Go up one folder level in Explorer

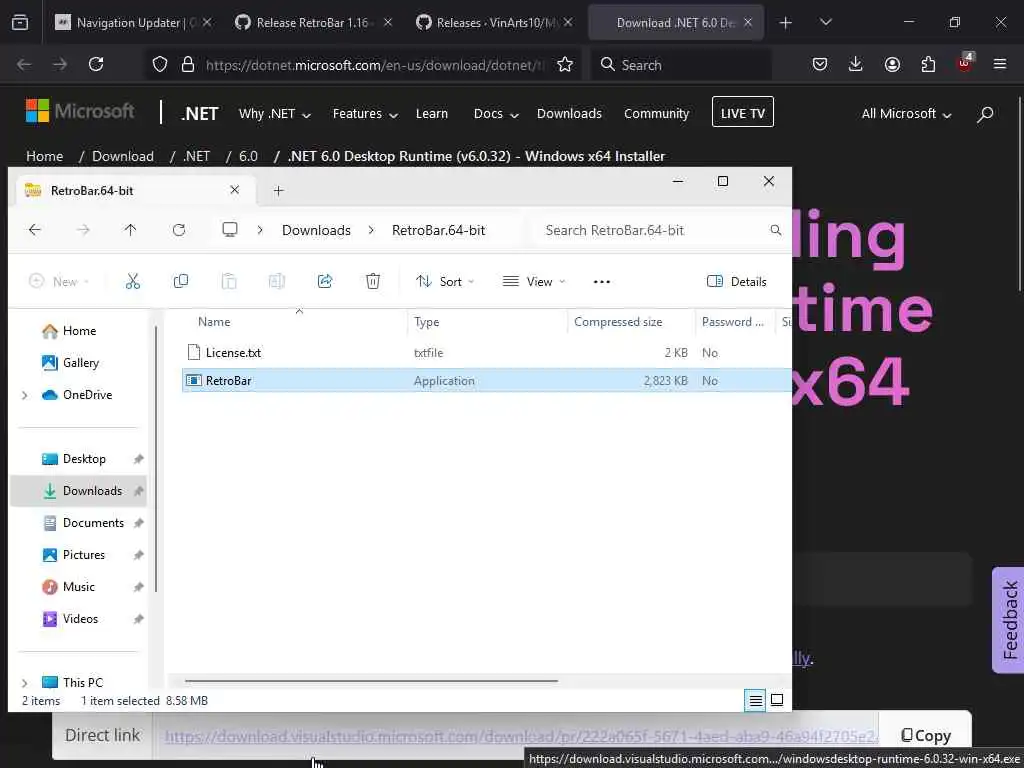tap(131, 230)
